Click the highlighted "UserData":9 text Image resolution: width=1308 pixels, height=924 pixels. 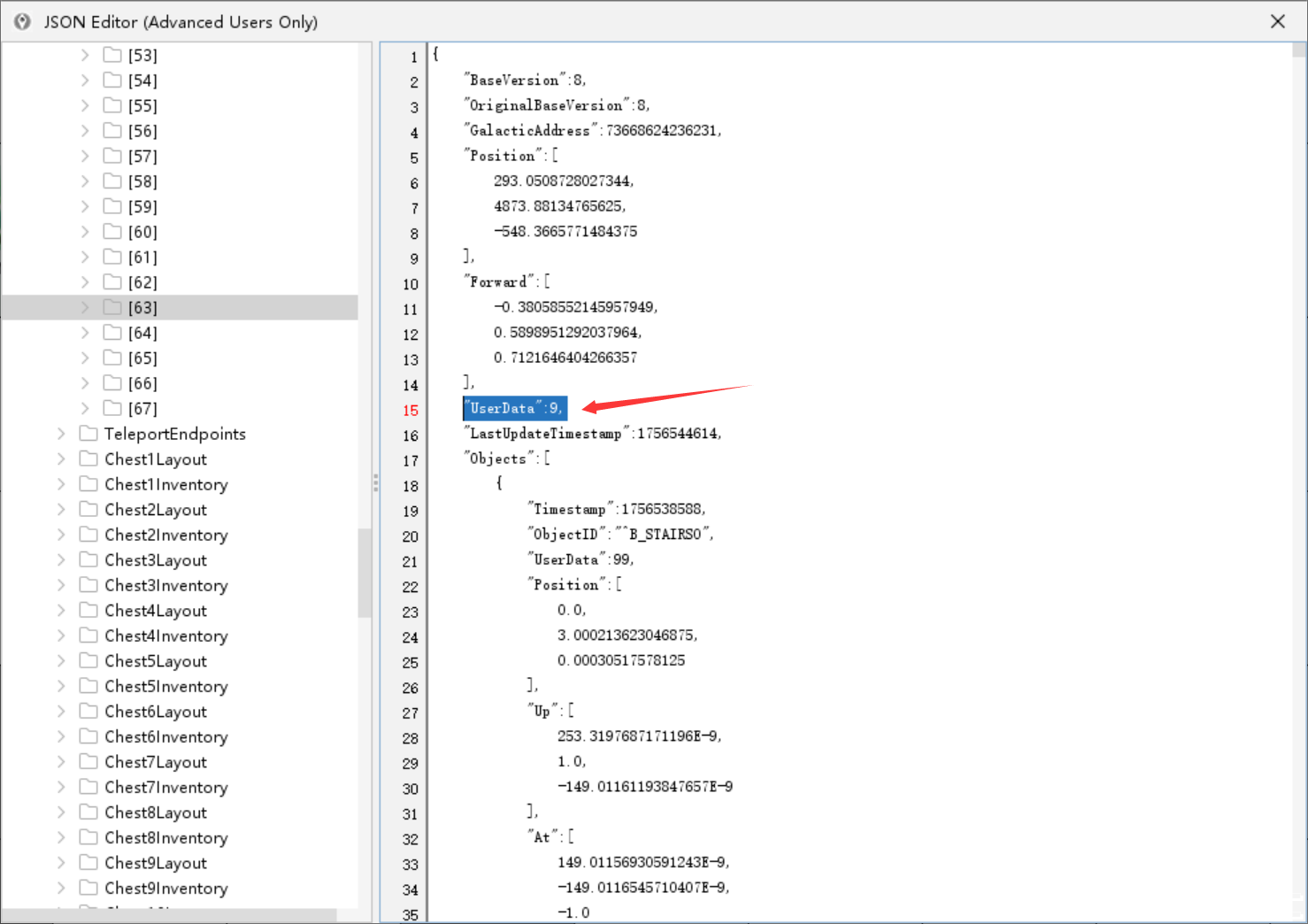[515, 408]
